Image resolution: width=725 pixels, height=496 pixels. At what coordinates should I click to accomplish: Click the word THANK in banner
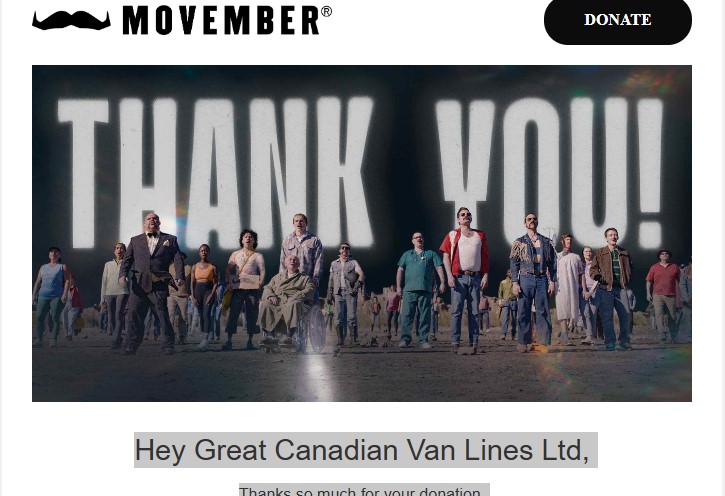[215, 171]
